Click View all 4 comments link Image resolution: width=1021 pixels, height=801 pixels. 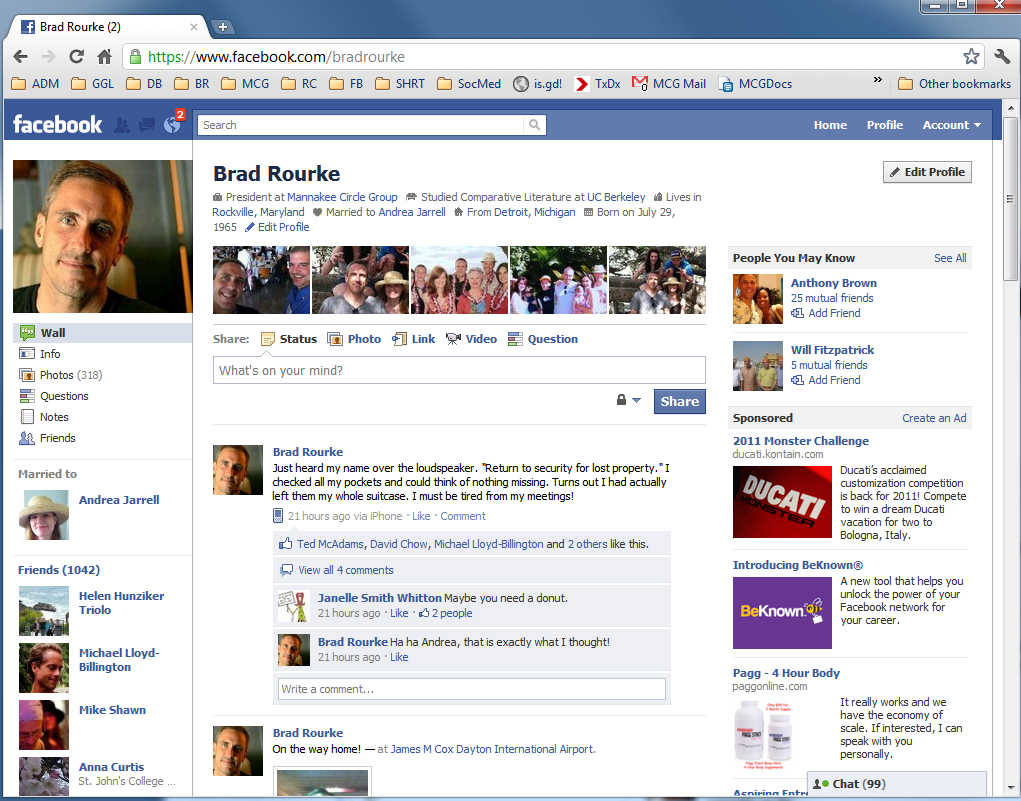point(345,570)
